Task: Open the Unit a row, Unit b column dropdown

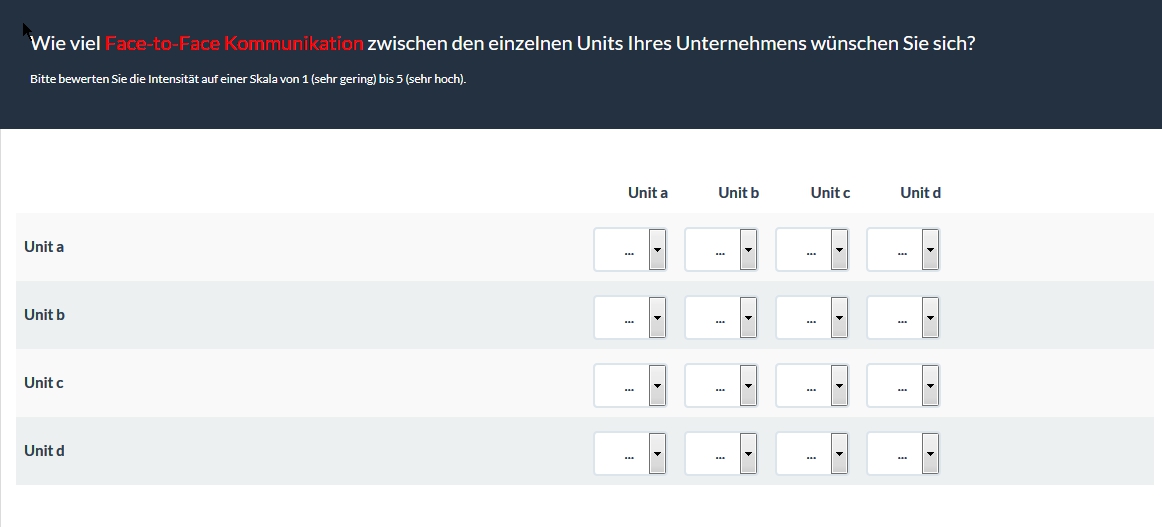Action: tap(721, 250)
